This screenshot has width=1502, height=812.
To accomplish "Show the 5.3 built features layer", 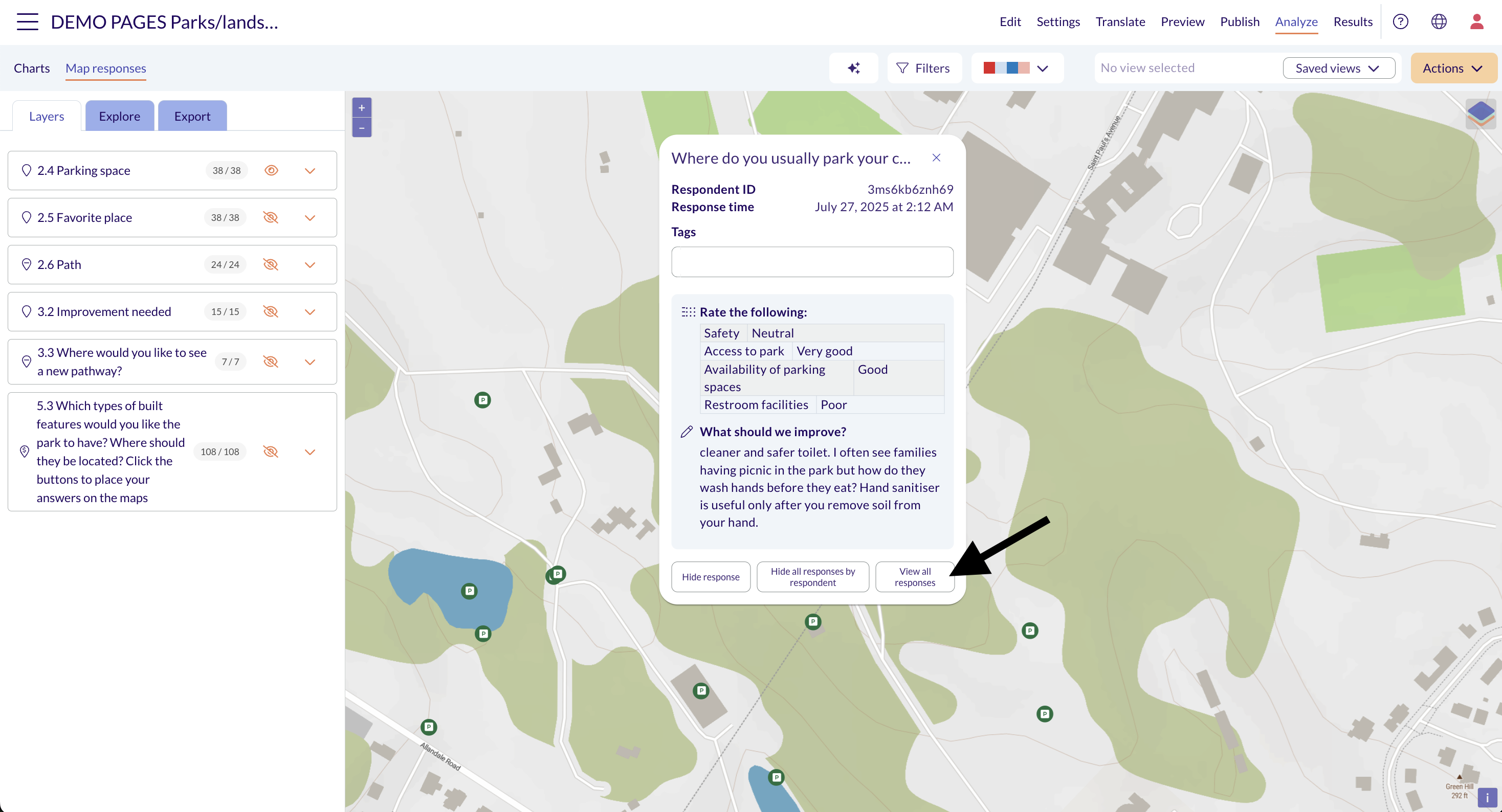I will coord(271,452).
